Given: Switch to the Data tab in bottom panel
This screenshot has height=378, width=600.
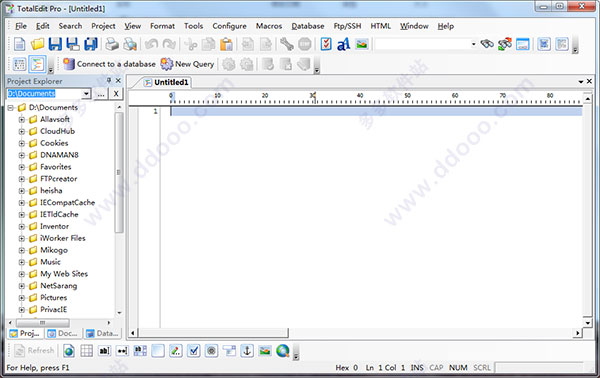Looking at the screenshot, I should click(102, 334).
